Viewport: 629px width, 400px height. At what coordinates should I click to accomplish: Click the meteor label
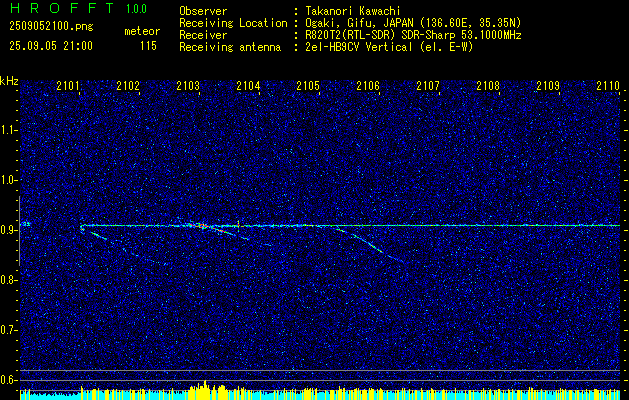pos(142,31)
